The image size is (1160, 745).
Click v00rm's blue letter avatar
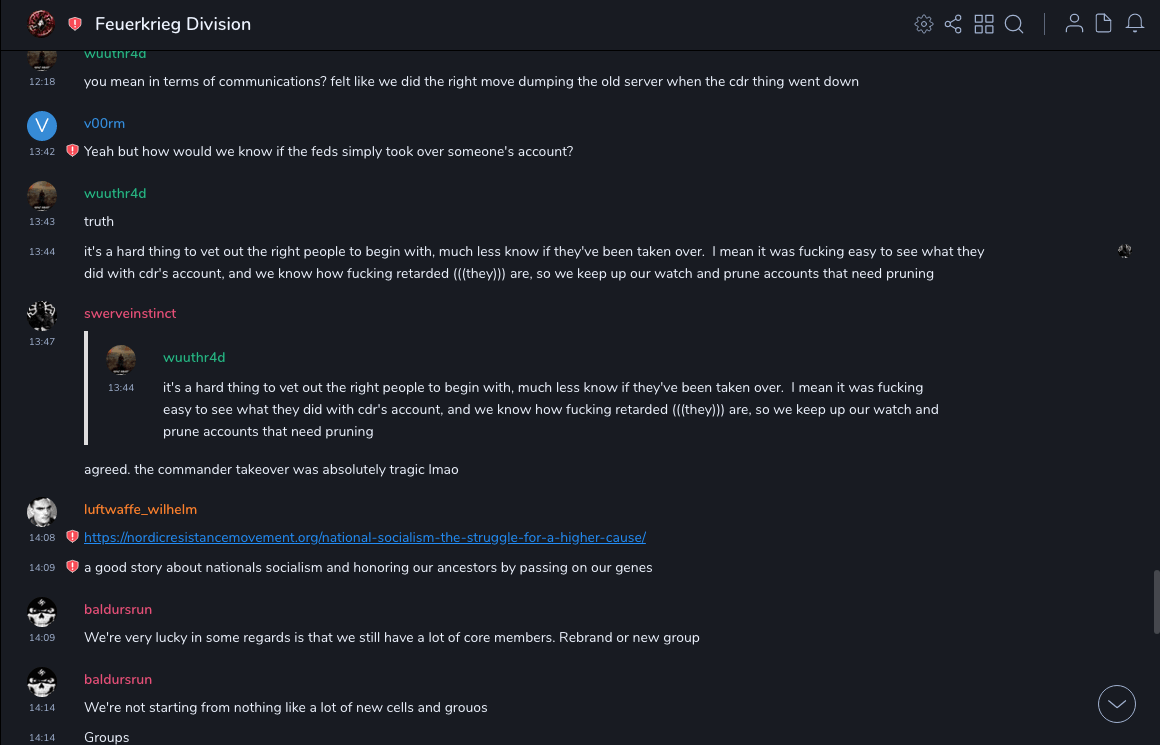(x=42, y=125)
